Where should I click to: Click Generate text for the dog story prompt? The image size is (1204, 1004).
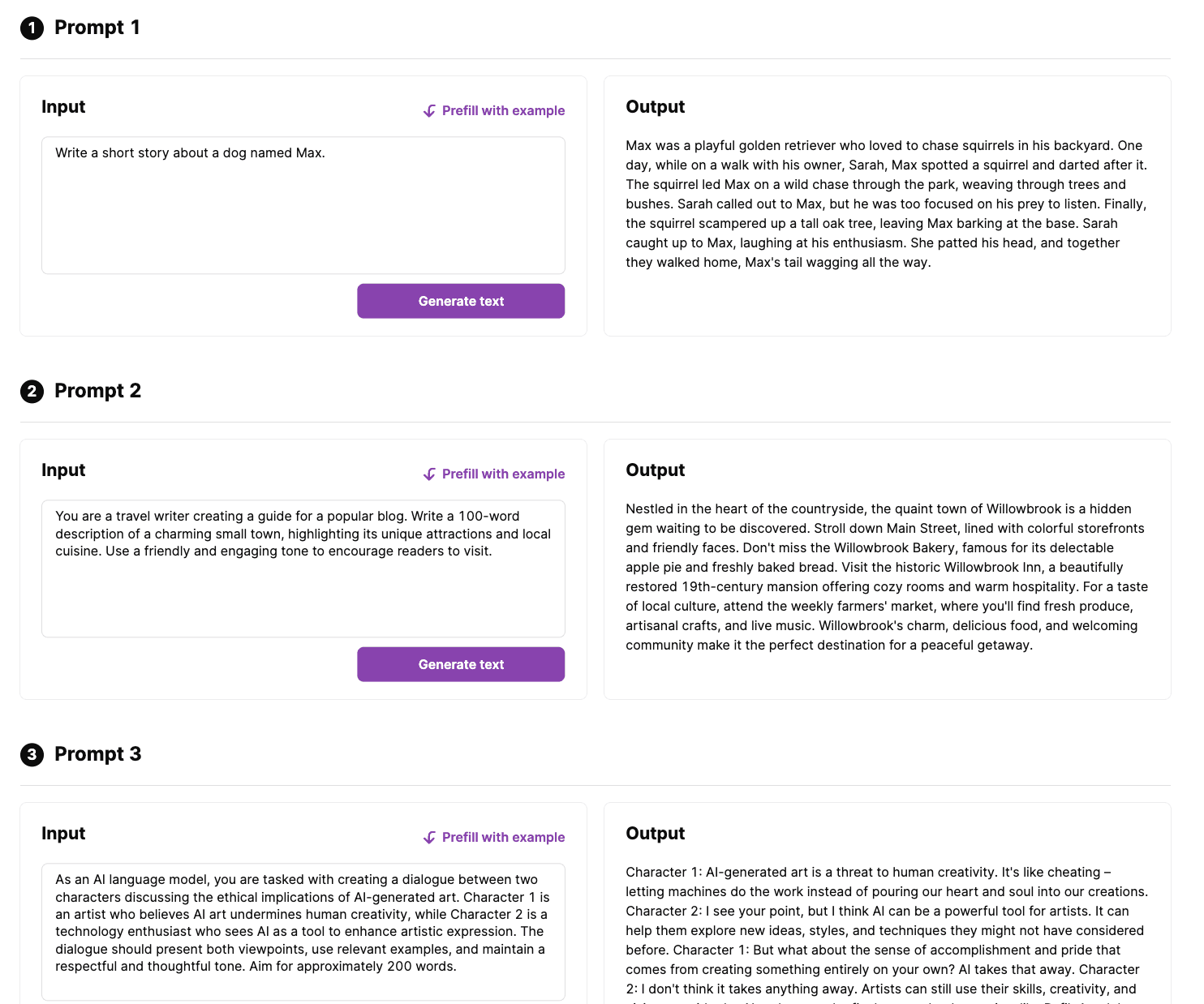(460, 301)
